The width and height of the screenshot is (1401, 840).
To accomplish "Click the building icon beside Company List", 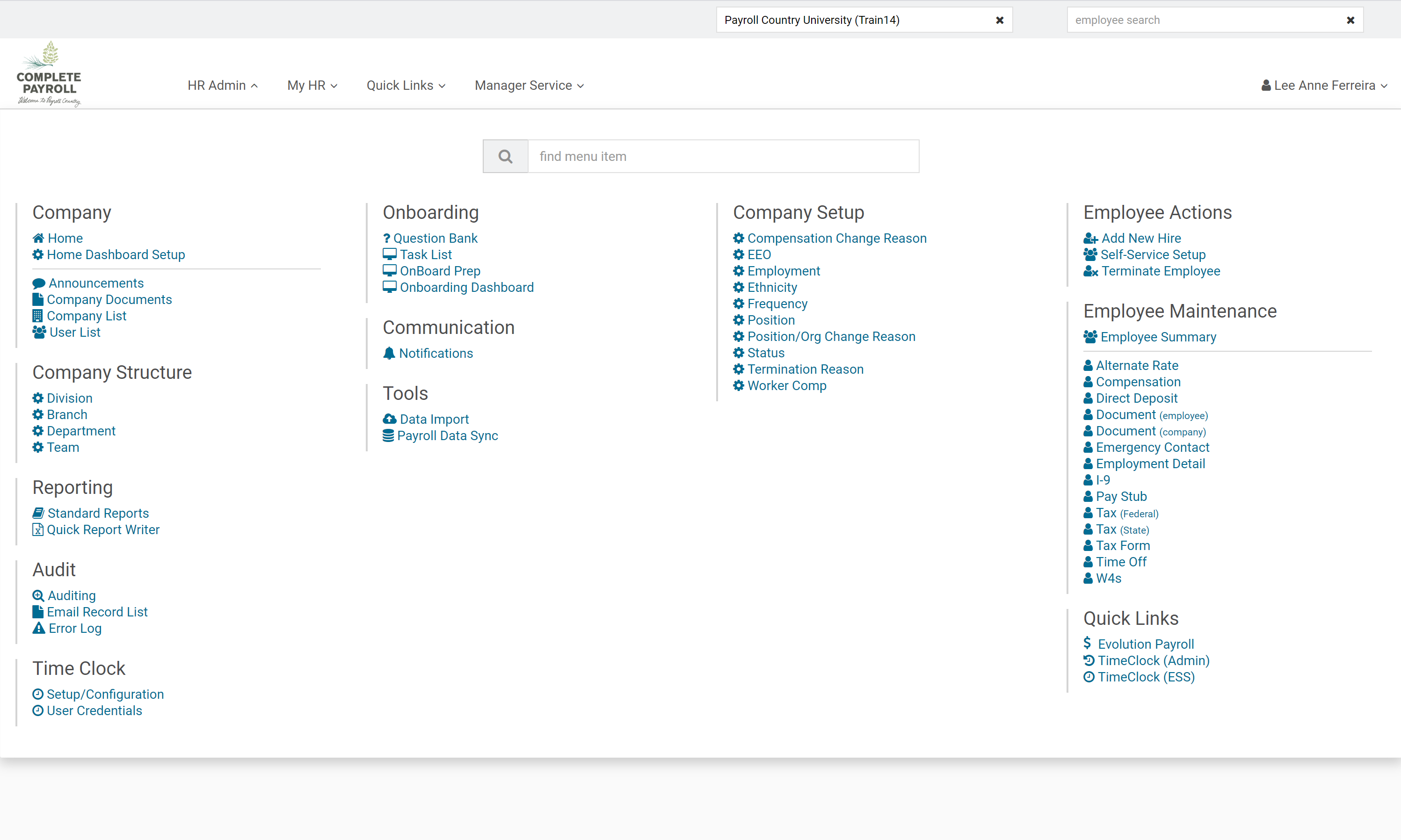I will [37, 316].
